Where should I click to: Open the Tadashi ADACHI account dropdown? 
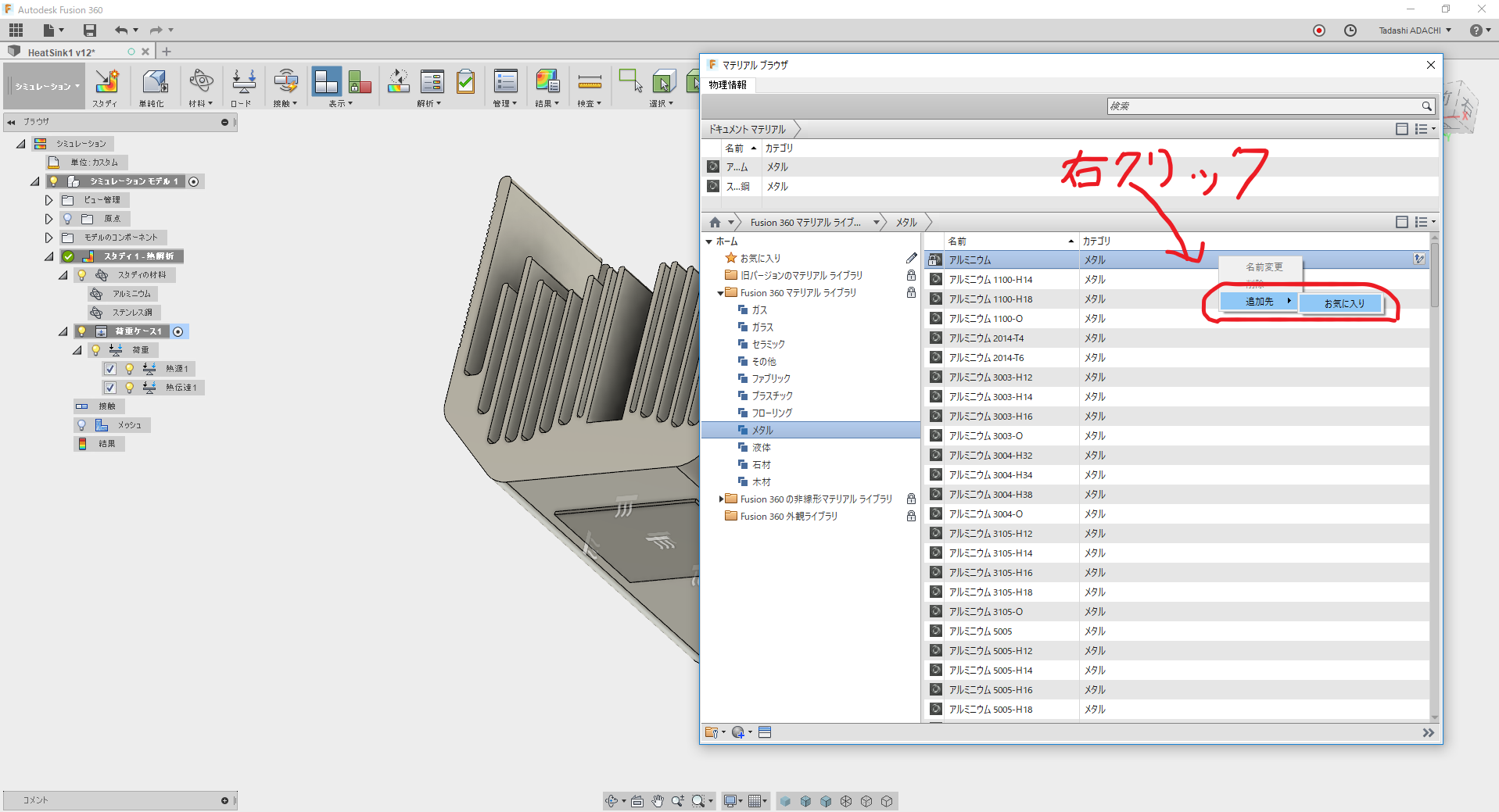tap(1415, 30)
